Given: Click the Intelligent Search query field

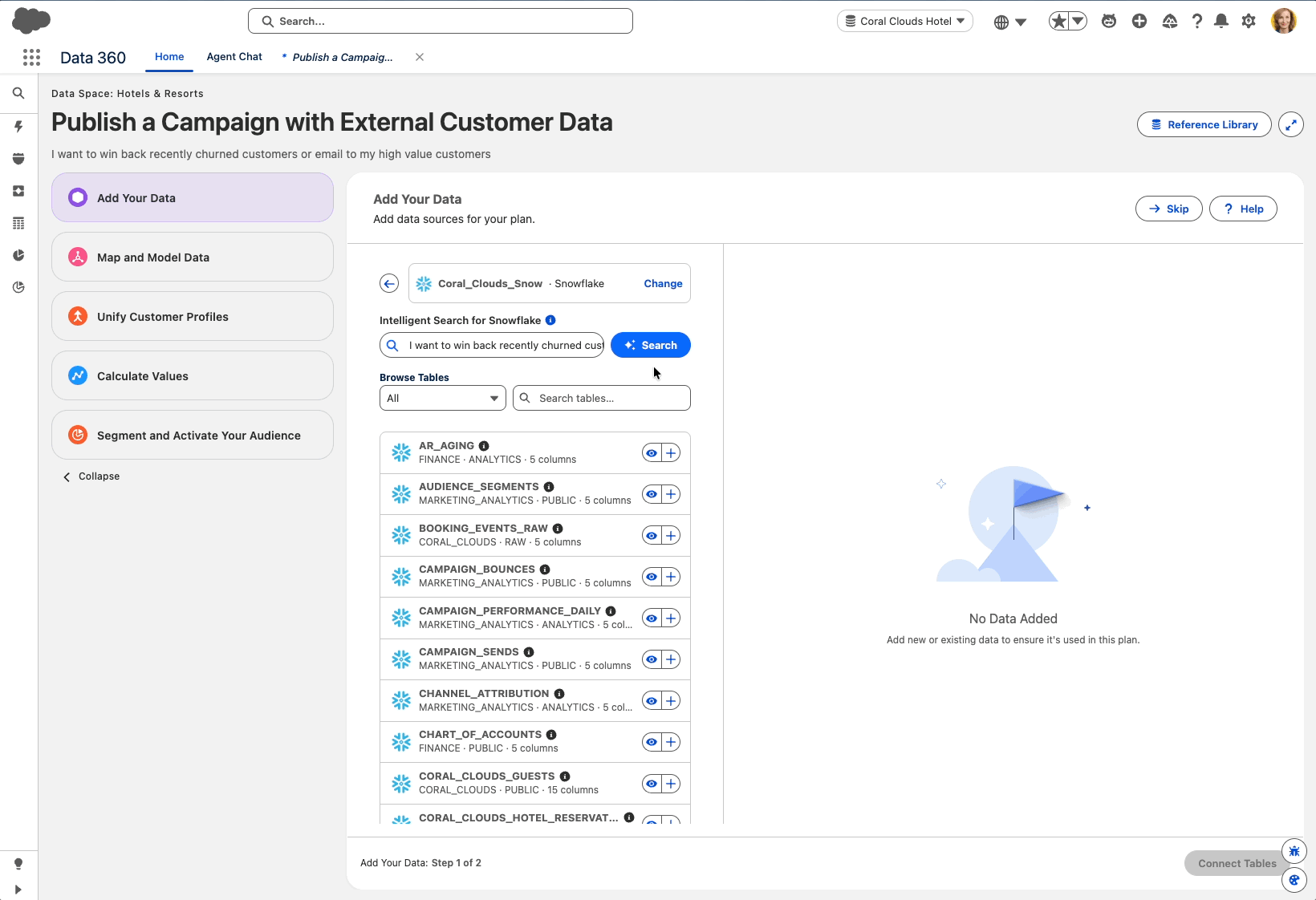Looking at the screenshot, I should pos(492,345).
